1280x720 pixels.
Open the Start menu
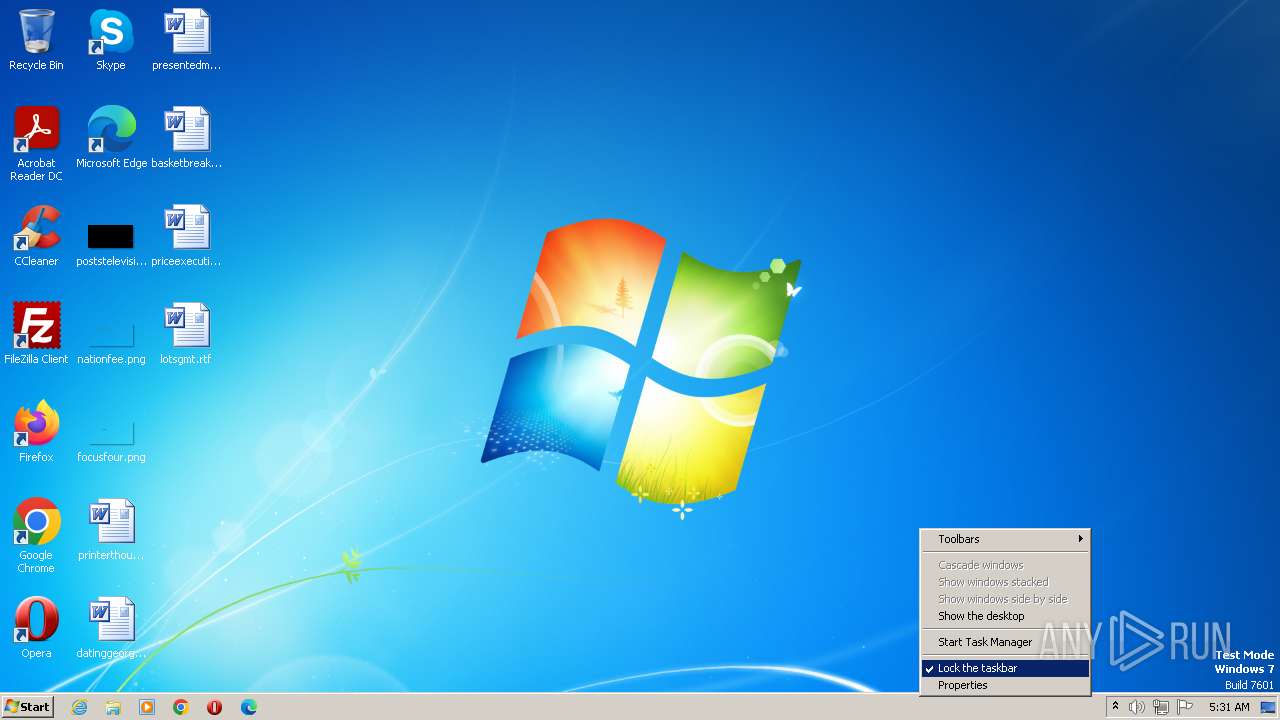27,707
